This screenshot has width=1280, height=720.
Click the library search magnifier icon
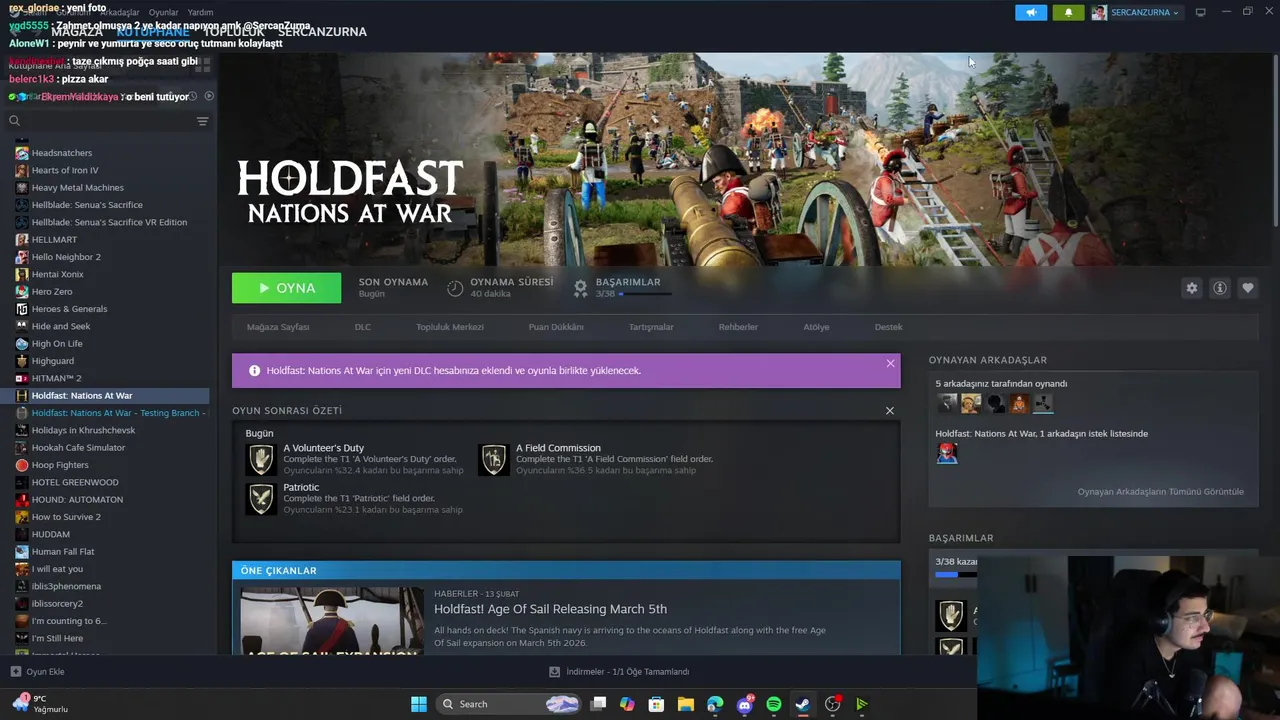point(14,121)
